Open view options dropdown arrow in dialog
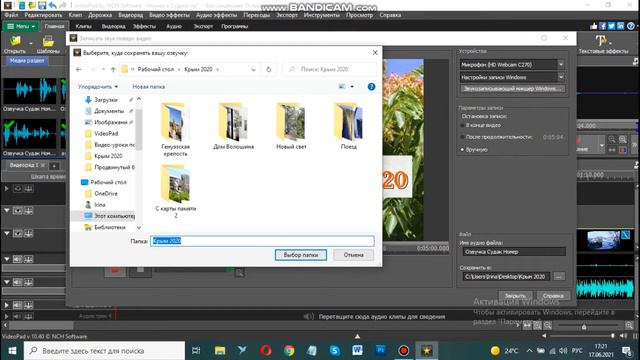Viewport: 640px width, 360px height. (352, 87)
